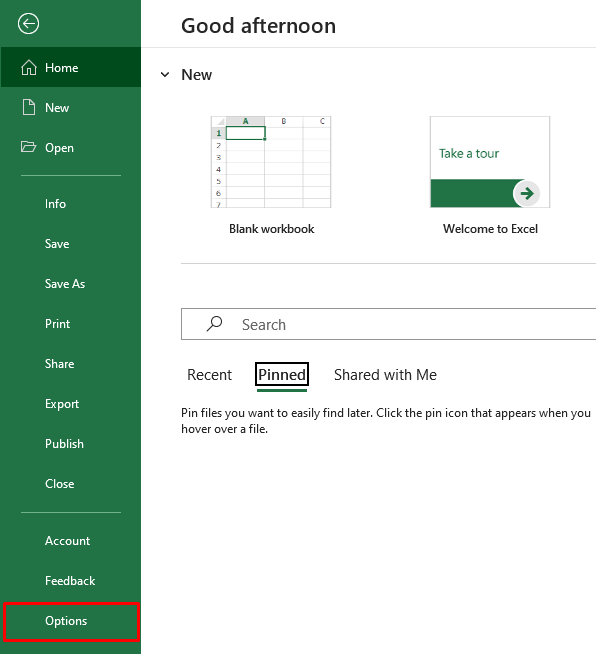This screenshot has width=596, height=654.
Task: Open the Welcome to Excel tour template
Action: point(490,162)
